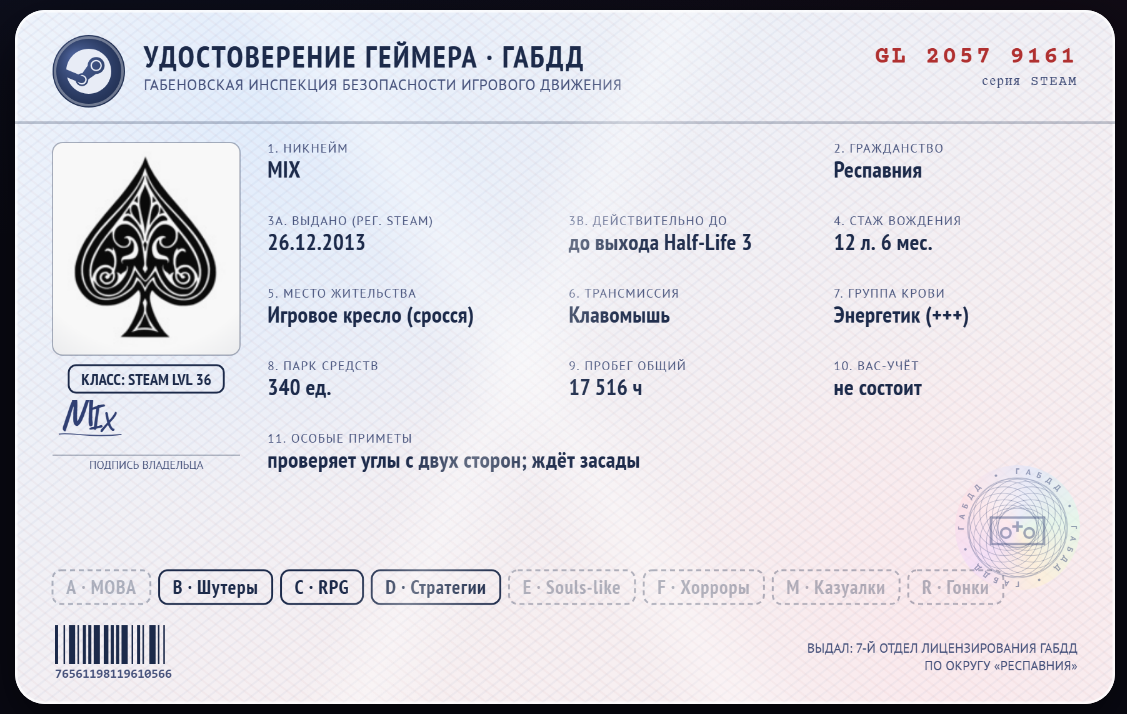Click license number "GL 2057 9161"
This screenshot has width=1127, height=714.
coord(975,55)
